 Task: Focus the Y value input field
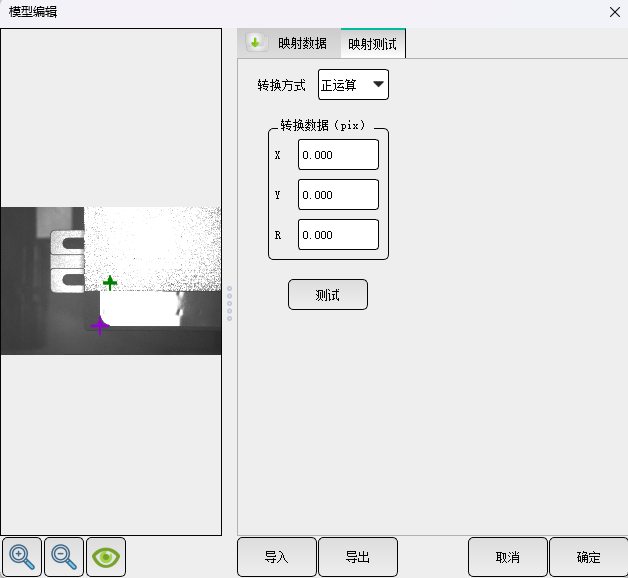coord(338,195)
